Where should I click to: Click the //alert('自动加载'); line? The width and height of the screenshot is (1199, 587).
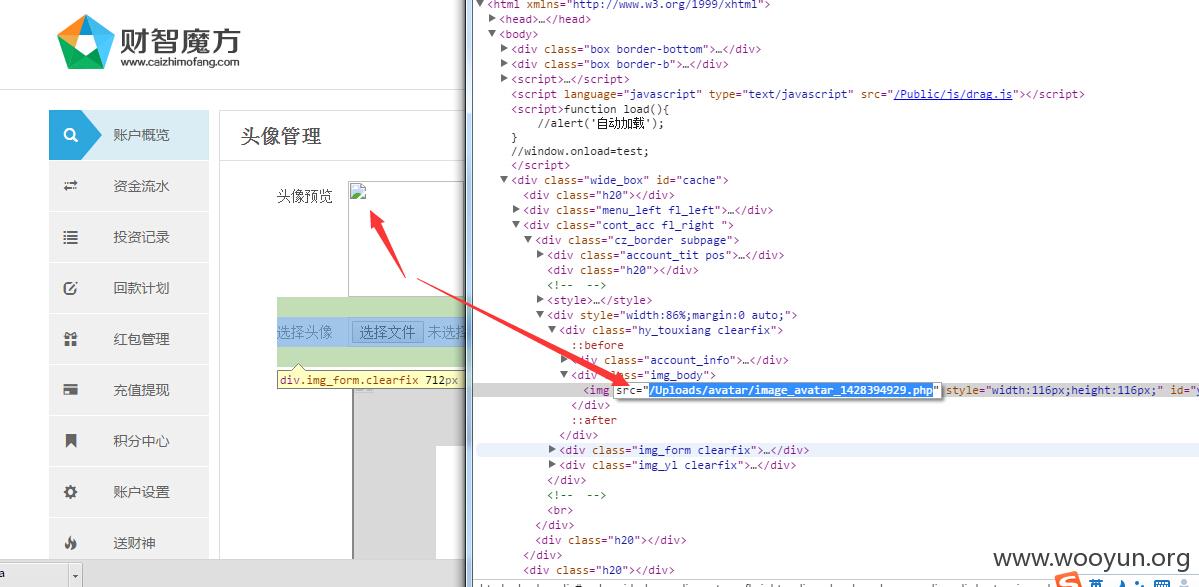pos(601,124)
